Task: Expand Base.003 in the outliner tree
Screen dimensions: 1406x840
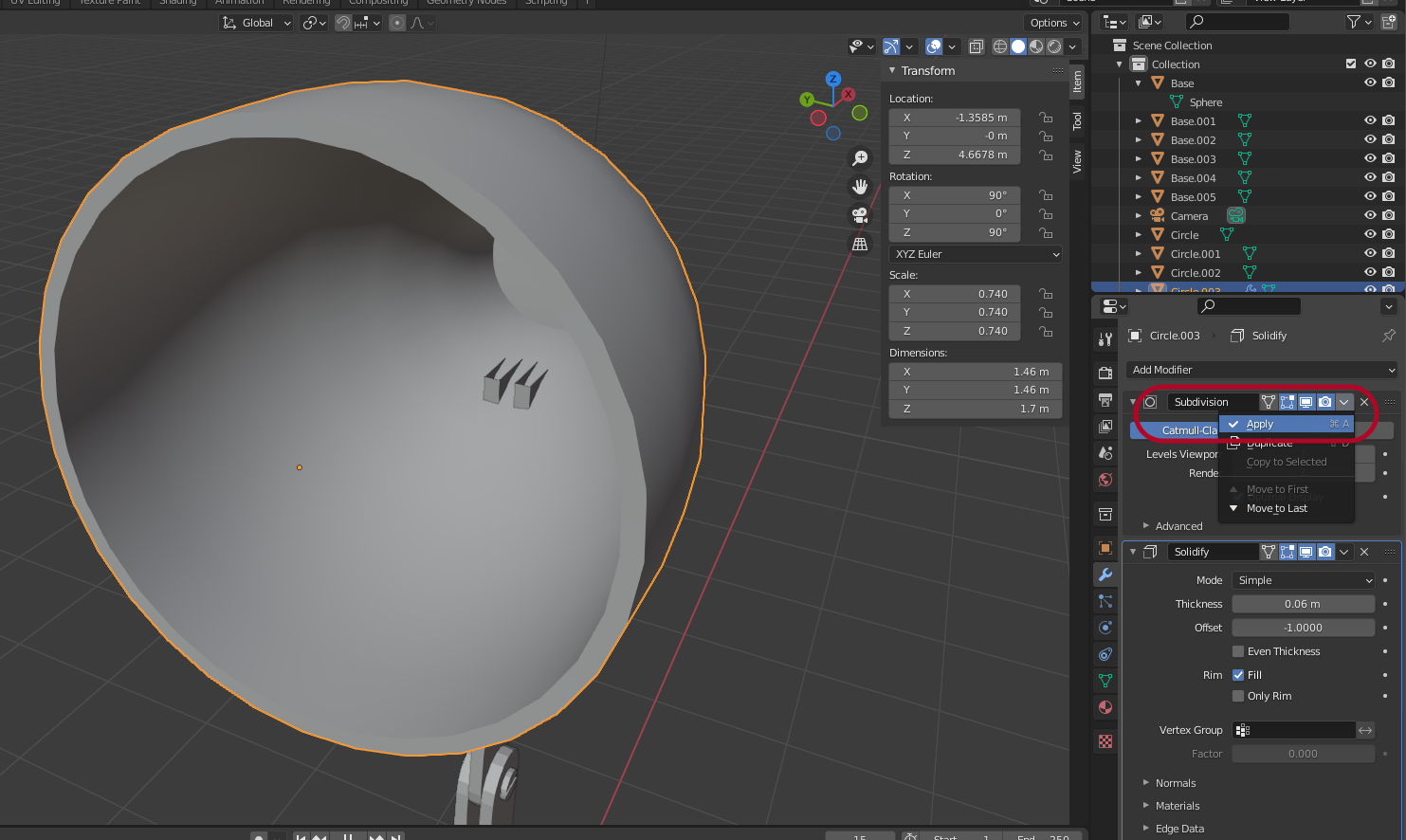Action: (x=1139, y=158)
